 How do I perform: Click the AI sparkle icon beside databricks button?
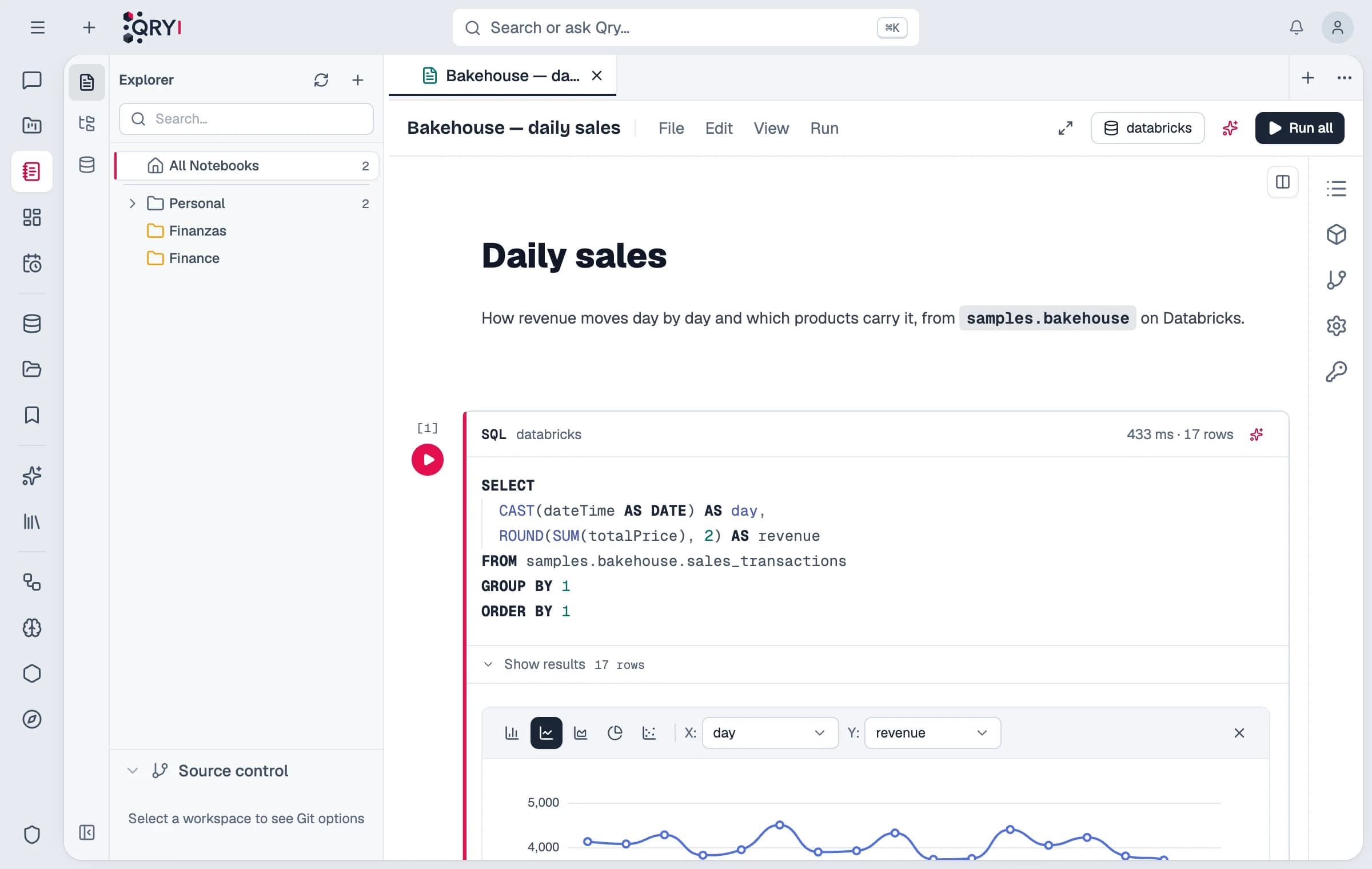tap(1230, 128)
